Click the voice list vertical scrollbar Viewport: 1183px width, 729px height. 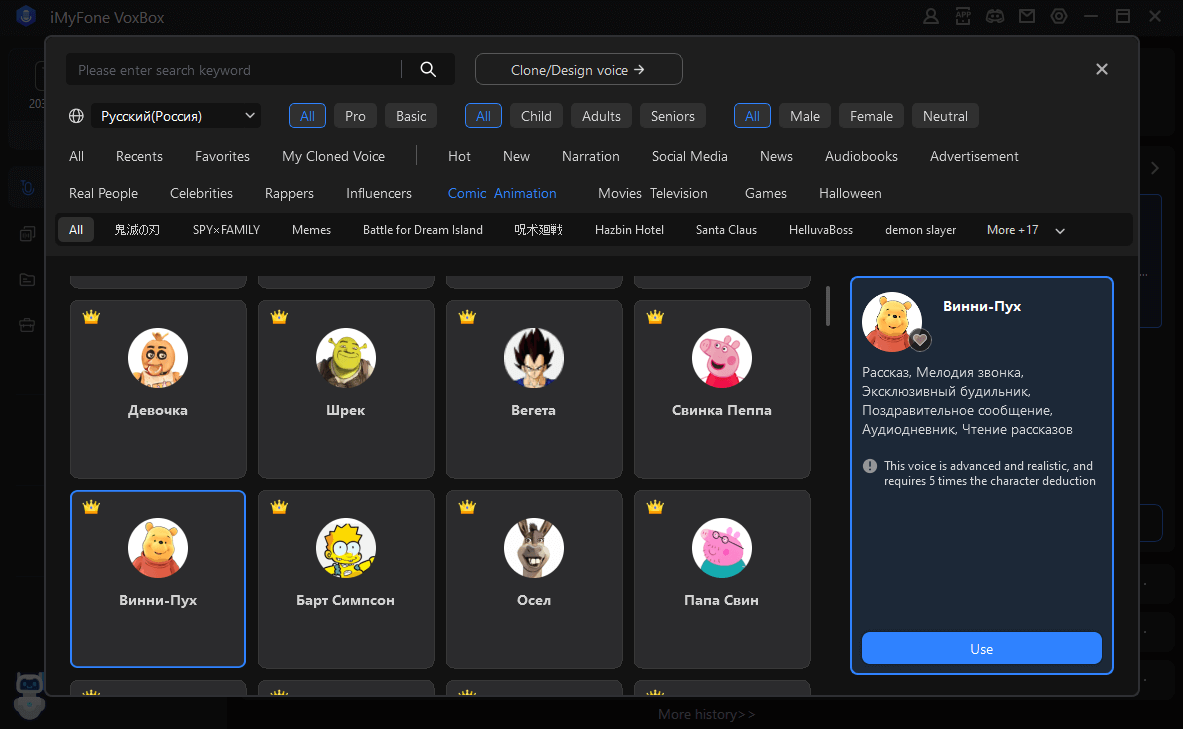point(828,306)
